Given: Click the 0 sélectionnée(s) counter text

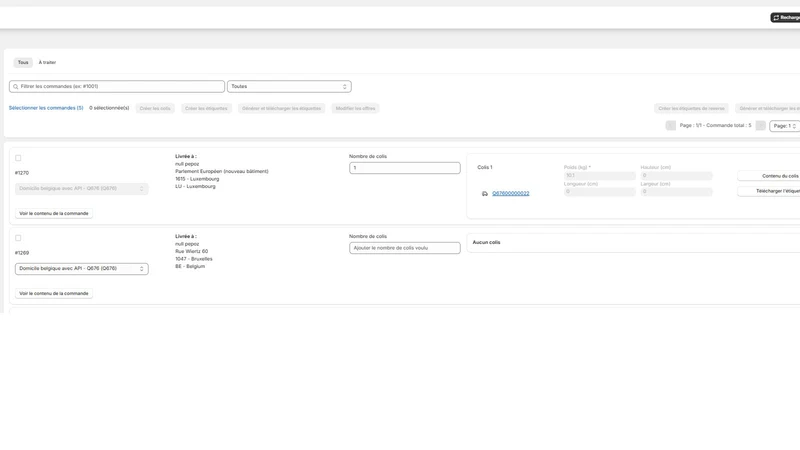Looking at the screenshot, I should pyautogui.click(x=109, y=108).
